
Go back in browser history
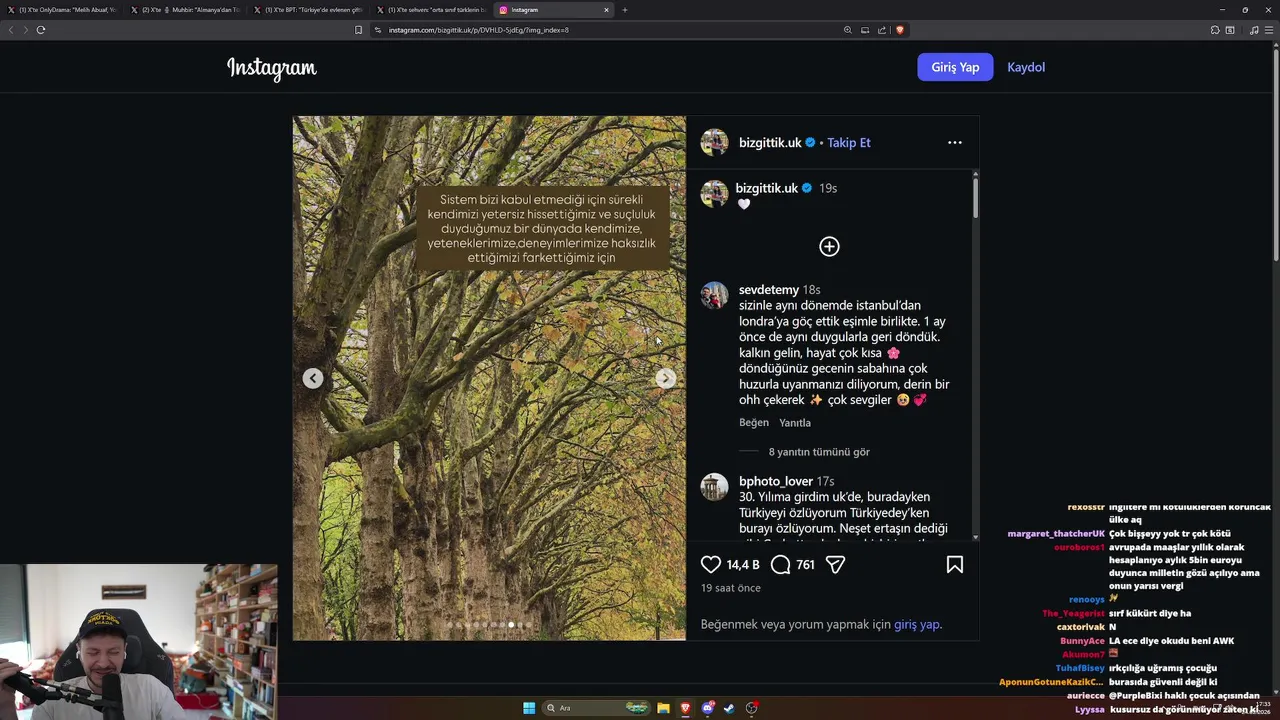pos(11,30)
